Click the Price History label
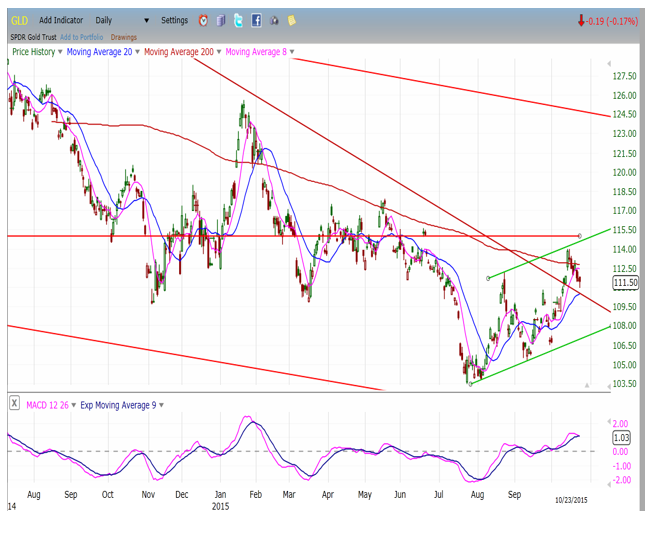 pyautogui.click(x=34, y=52)
